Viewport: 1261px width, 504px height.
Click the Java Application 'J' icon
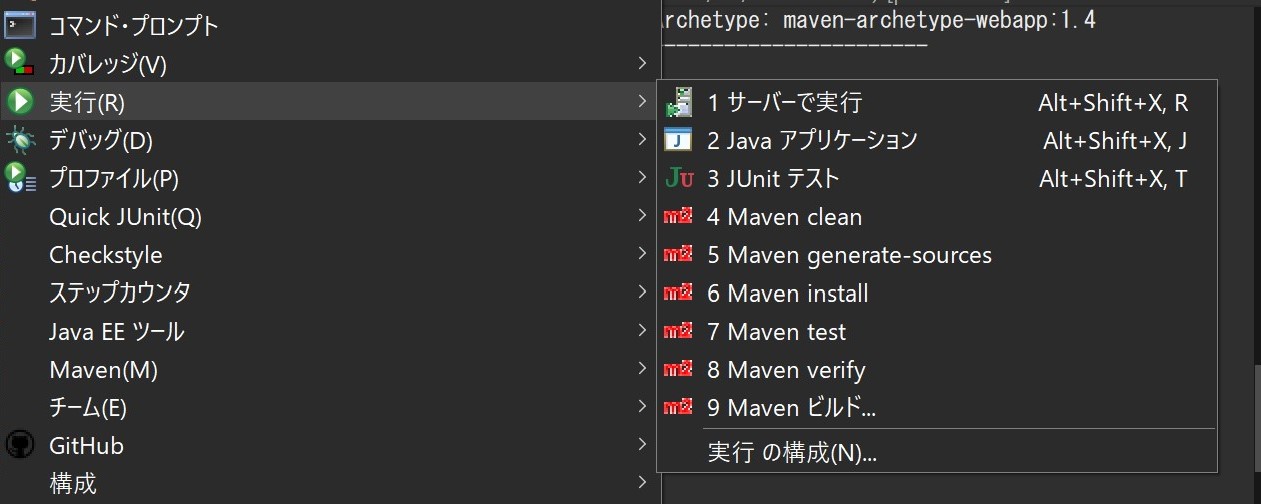coord(679,140)
